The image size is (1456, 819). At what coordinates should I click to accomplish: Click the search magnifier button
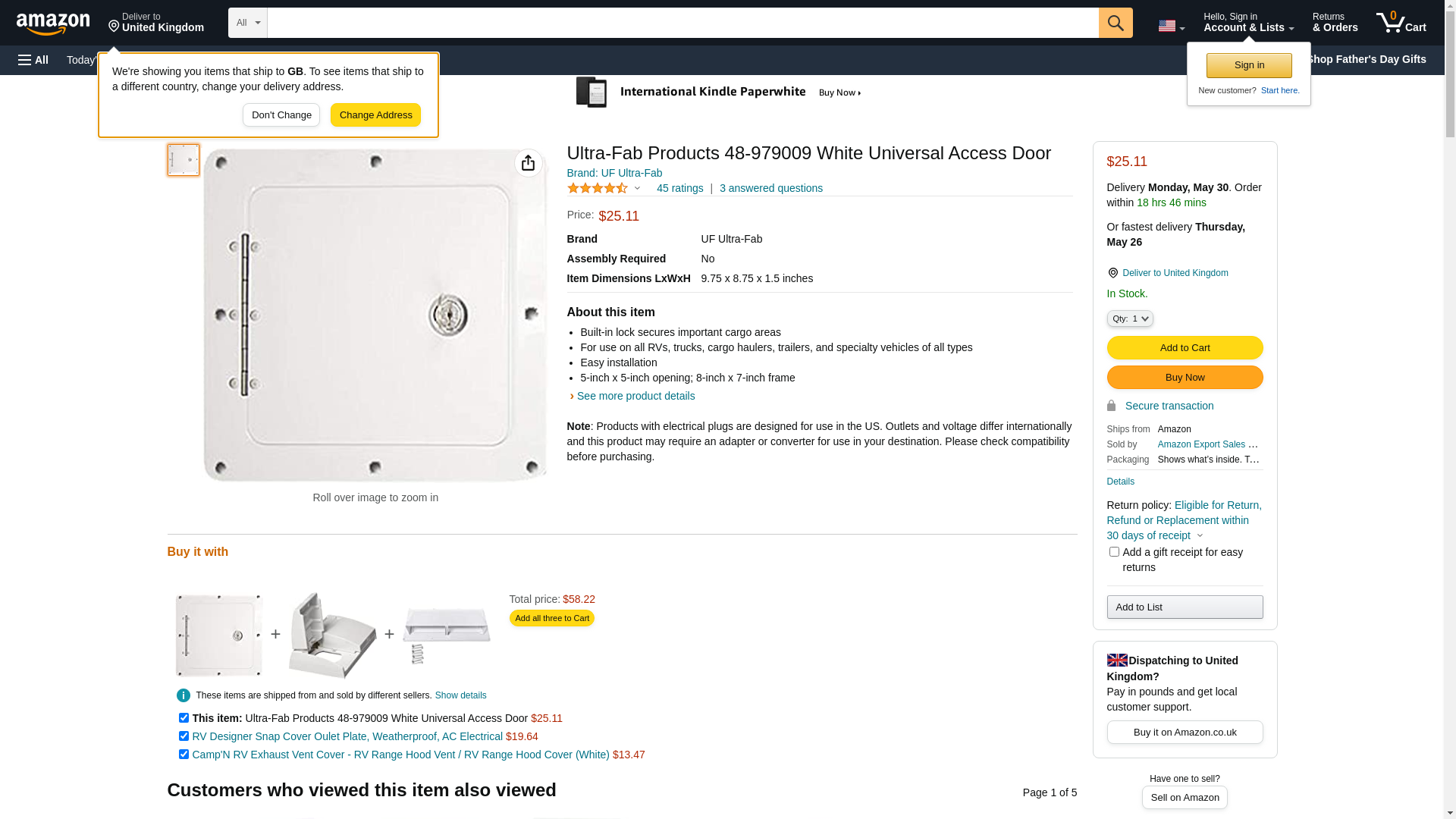click(x=1116, y=23)
